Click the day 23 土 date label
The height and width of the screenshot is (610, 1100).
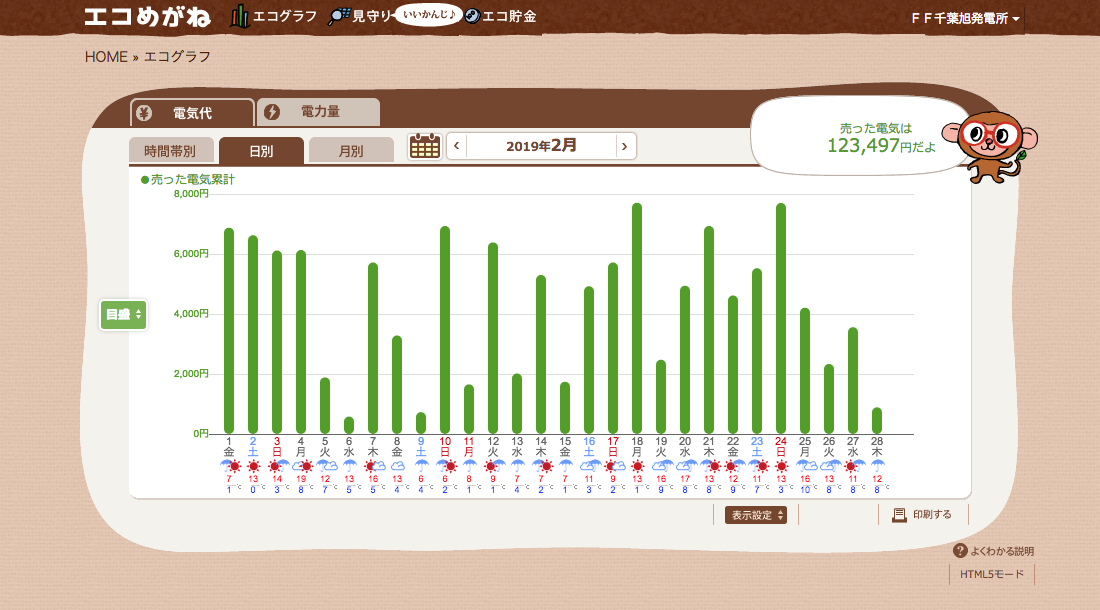point(757,447)
